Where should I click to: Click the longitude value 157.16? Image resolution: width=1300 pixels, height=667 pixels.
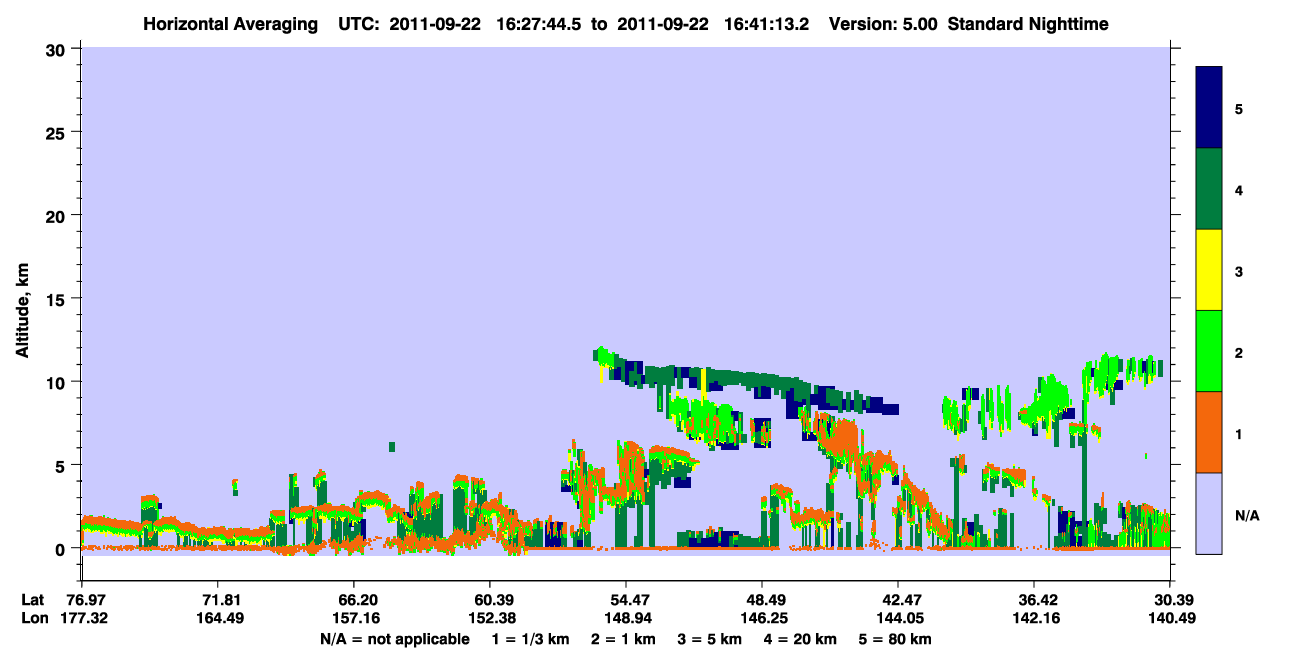tap(354, 618)
